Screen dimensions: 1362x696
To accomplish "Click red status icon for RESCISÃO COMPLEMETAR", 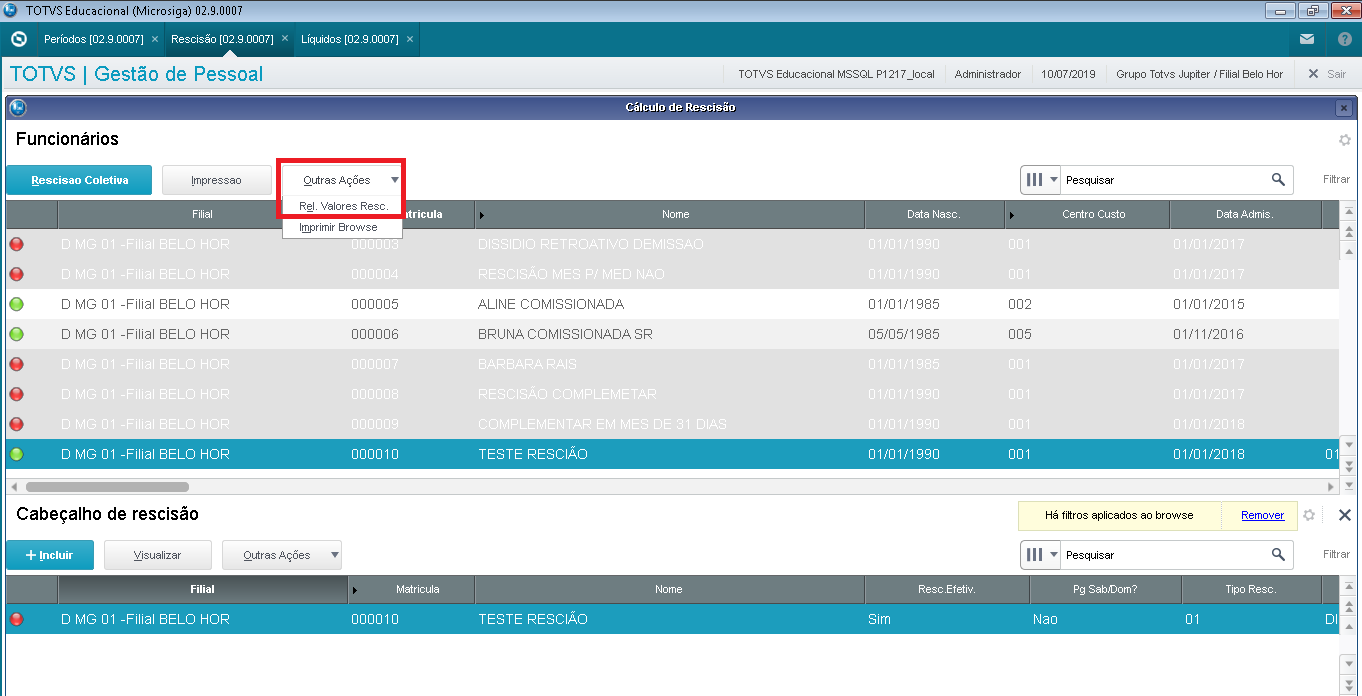I will click(x=16, y=394).
